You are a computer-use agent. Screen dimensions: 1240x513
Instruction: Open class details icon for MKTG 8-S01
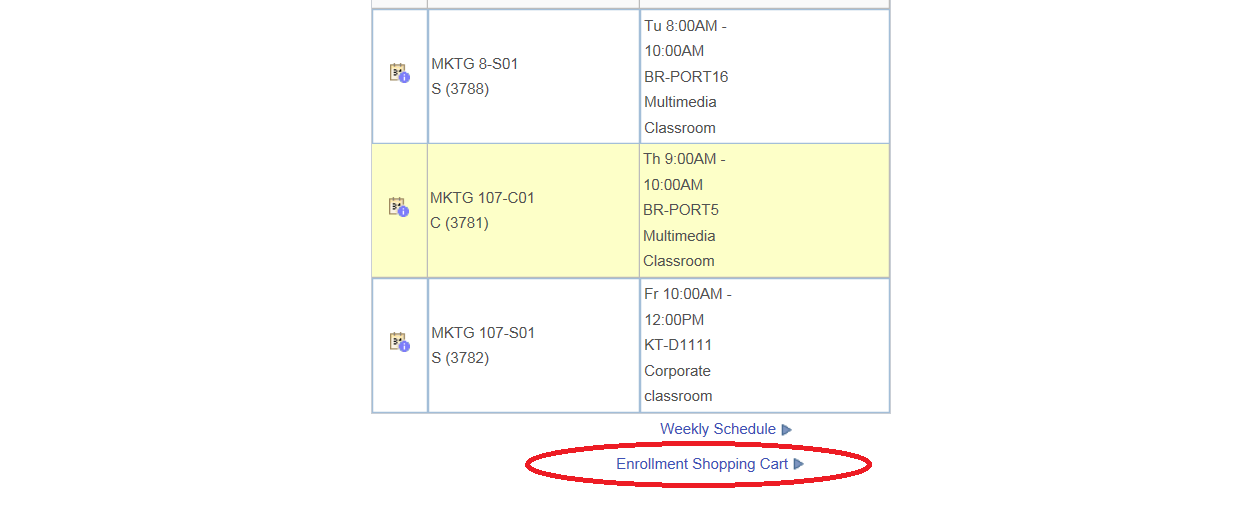399,73
